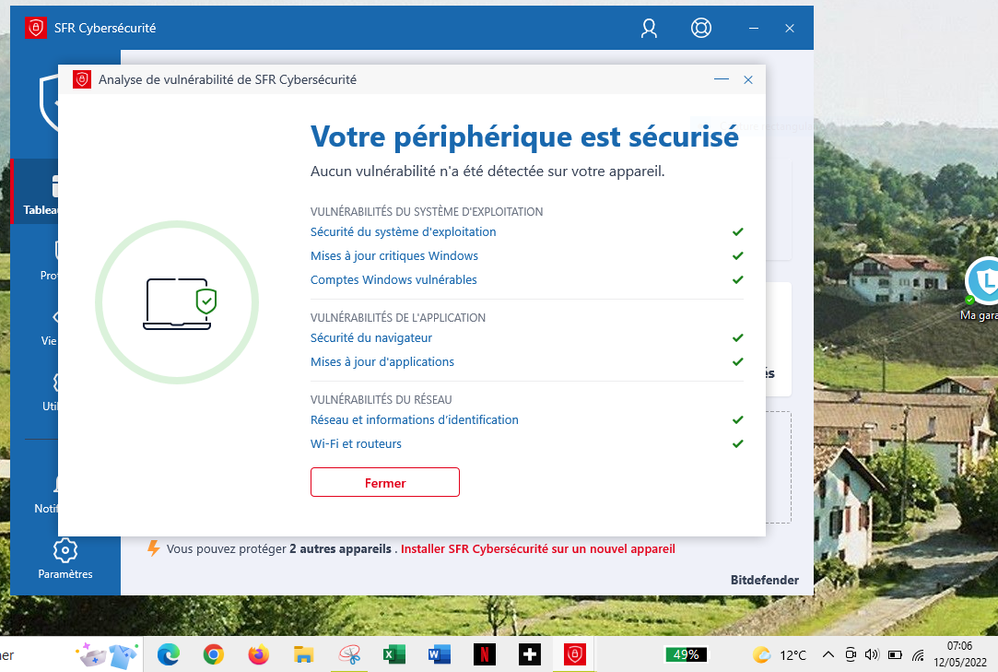
Task: Open Mises à jour critiques Windows
Action: coord(394,256)
